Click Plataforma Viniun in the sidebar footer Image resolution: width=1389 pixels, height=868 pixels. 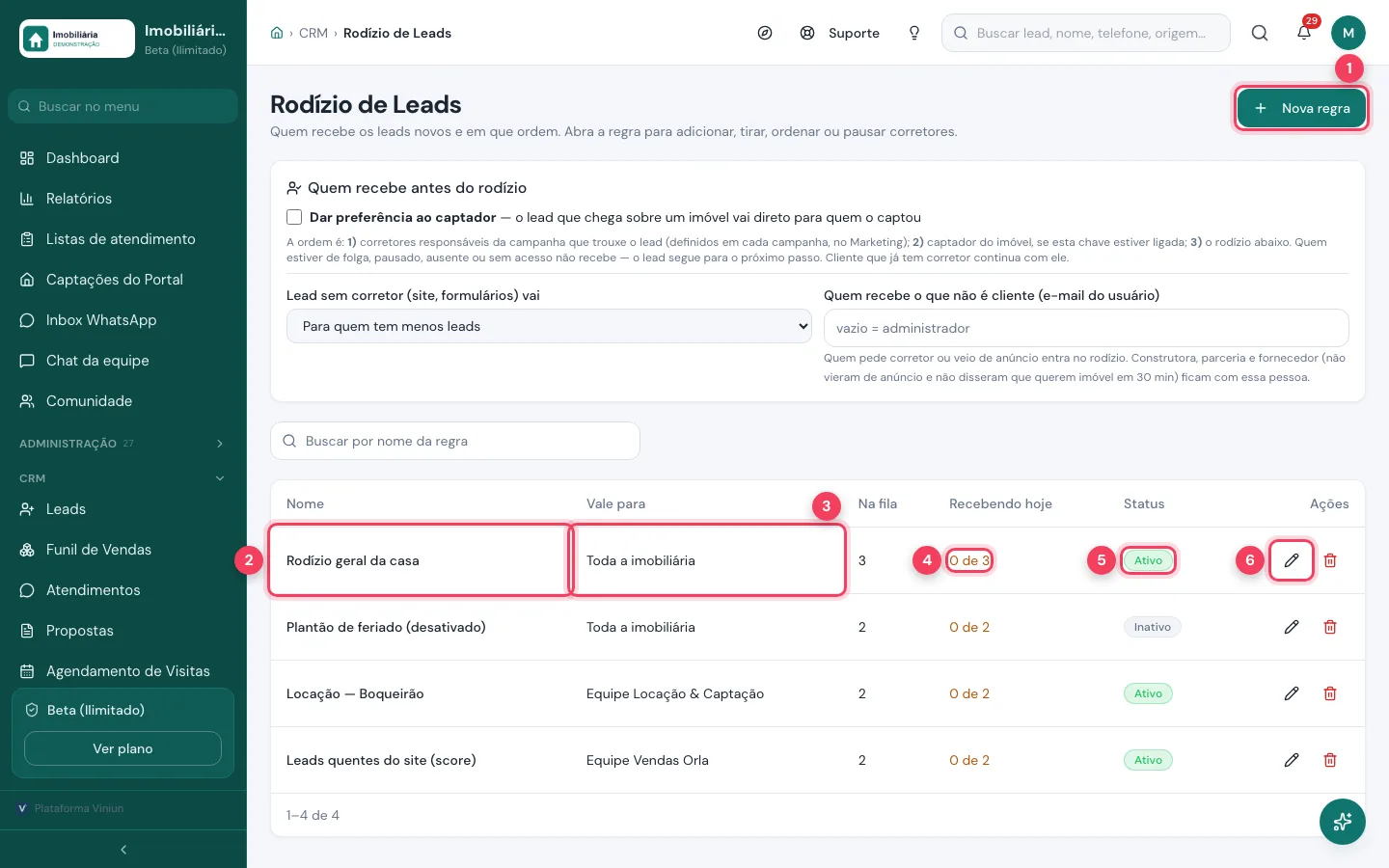pyautogui.click(x=79, y=808)
